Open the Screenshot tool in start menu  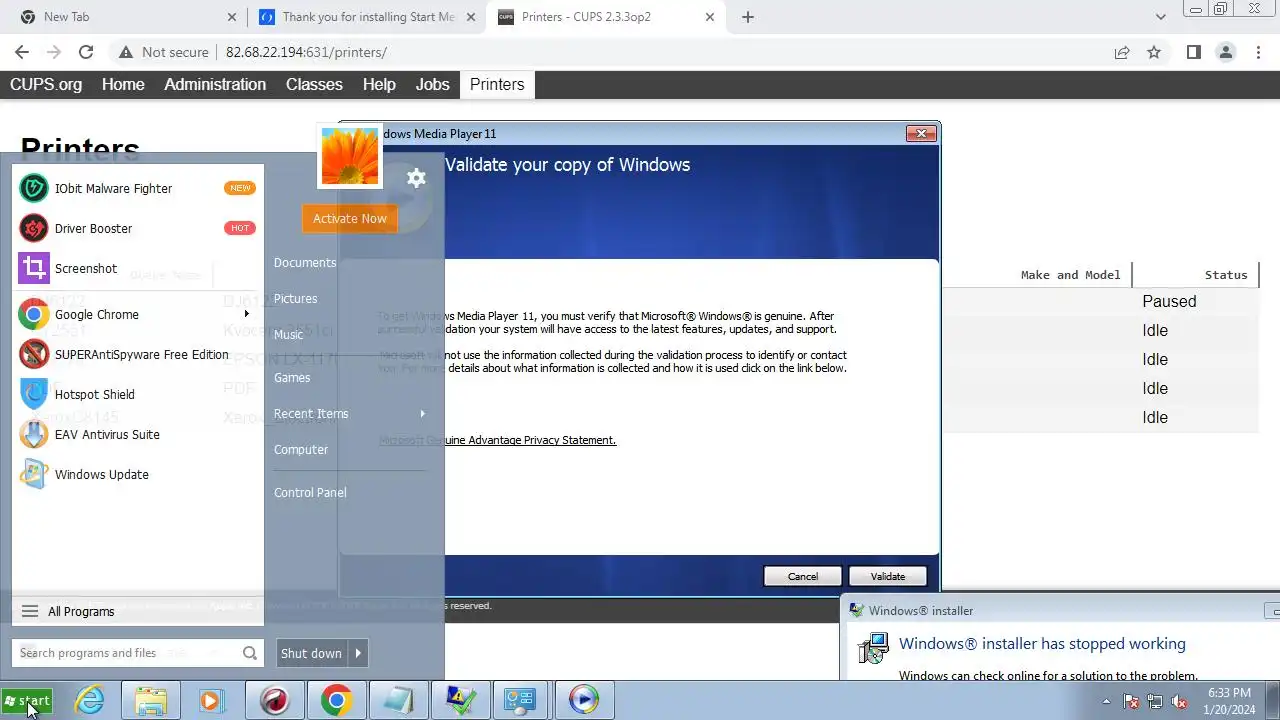point(137,268)
